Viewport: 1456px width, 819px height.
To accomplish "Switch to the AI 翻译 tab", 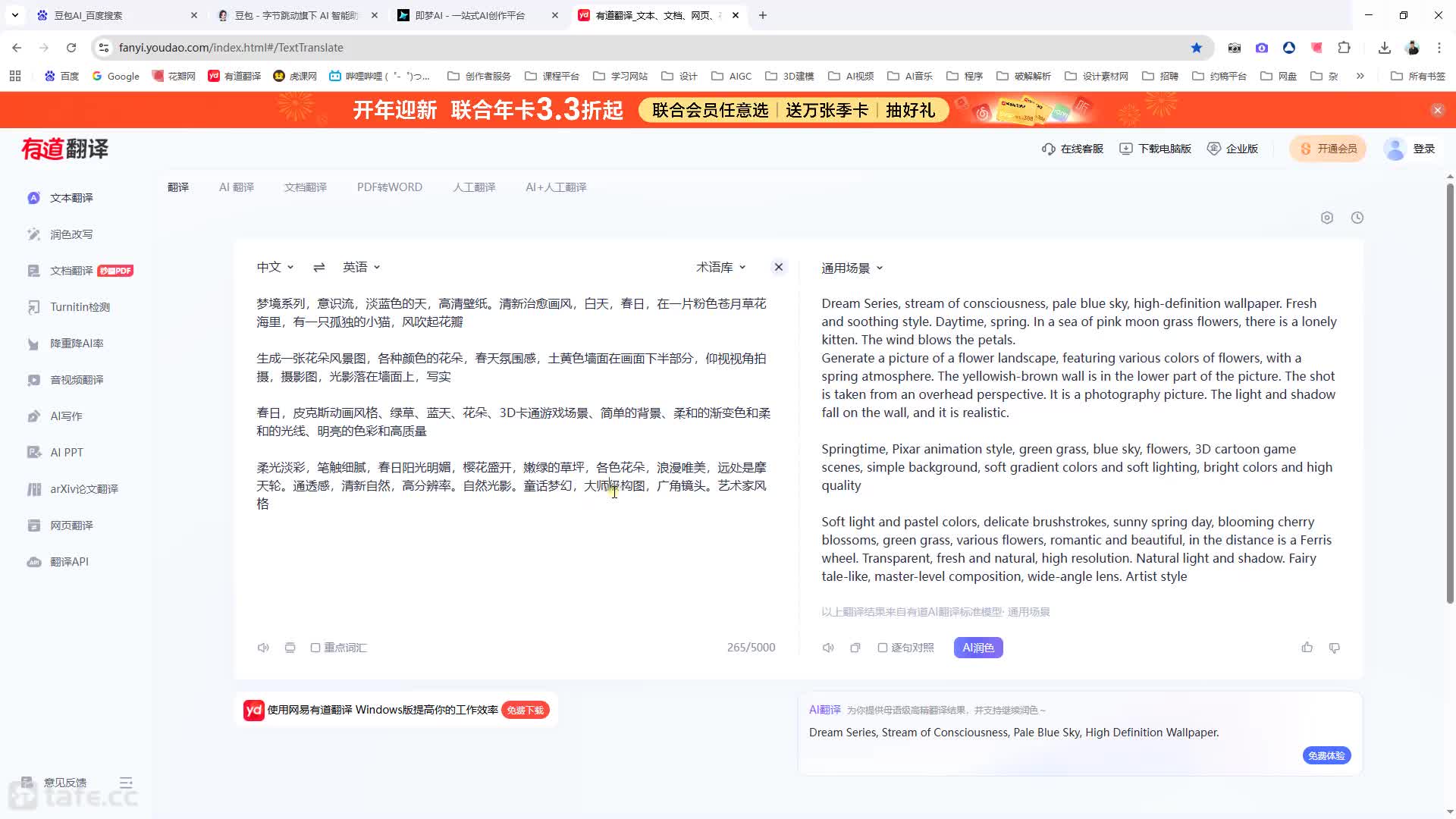I will 237,187.
